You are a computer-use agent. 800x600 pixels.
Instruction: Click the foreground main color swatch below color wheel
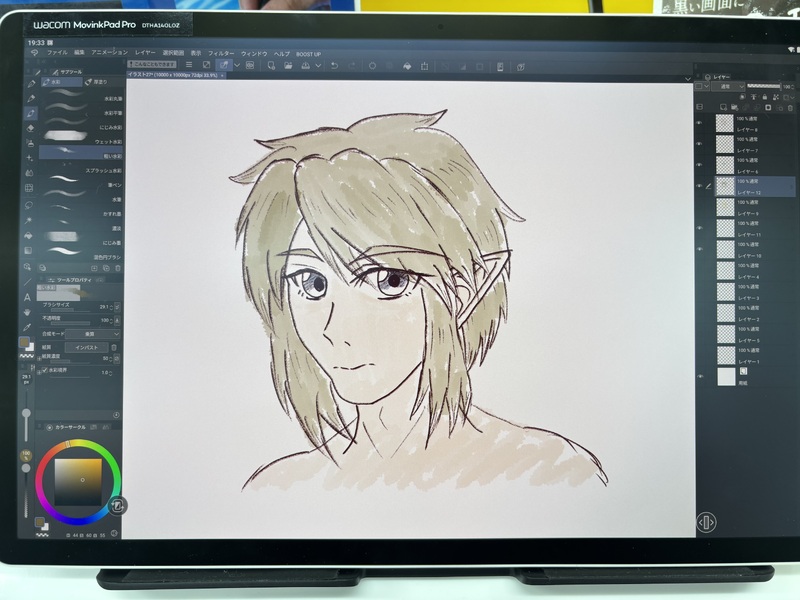(39, 521)
